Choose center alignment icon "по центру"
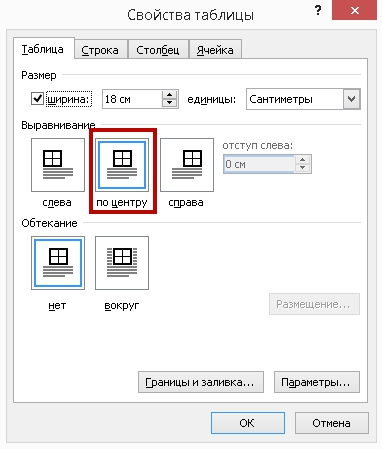 coord(122,165)
